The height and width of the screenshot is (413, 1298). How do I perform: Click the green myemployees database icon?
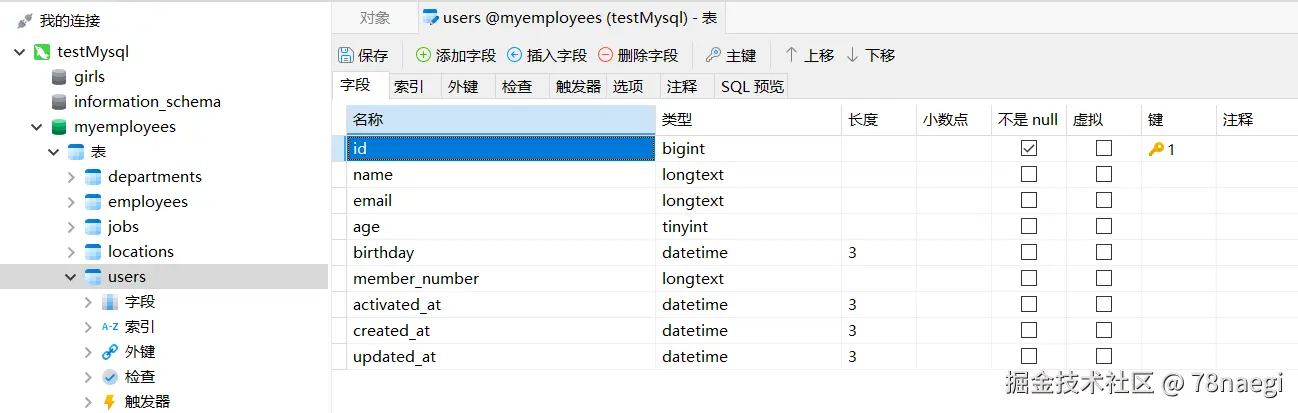[x=59, y=127]
